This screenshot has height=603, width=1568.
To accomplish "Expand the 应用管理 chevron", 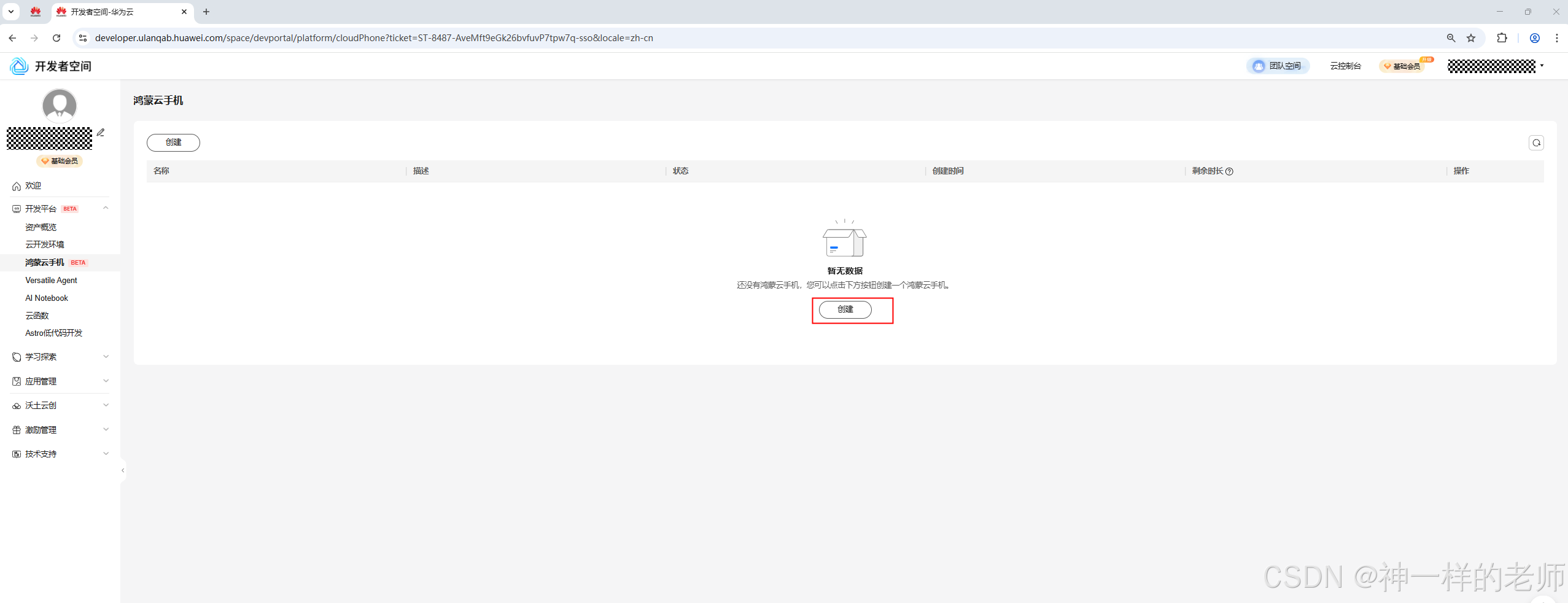I will tap(106, 381).
